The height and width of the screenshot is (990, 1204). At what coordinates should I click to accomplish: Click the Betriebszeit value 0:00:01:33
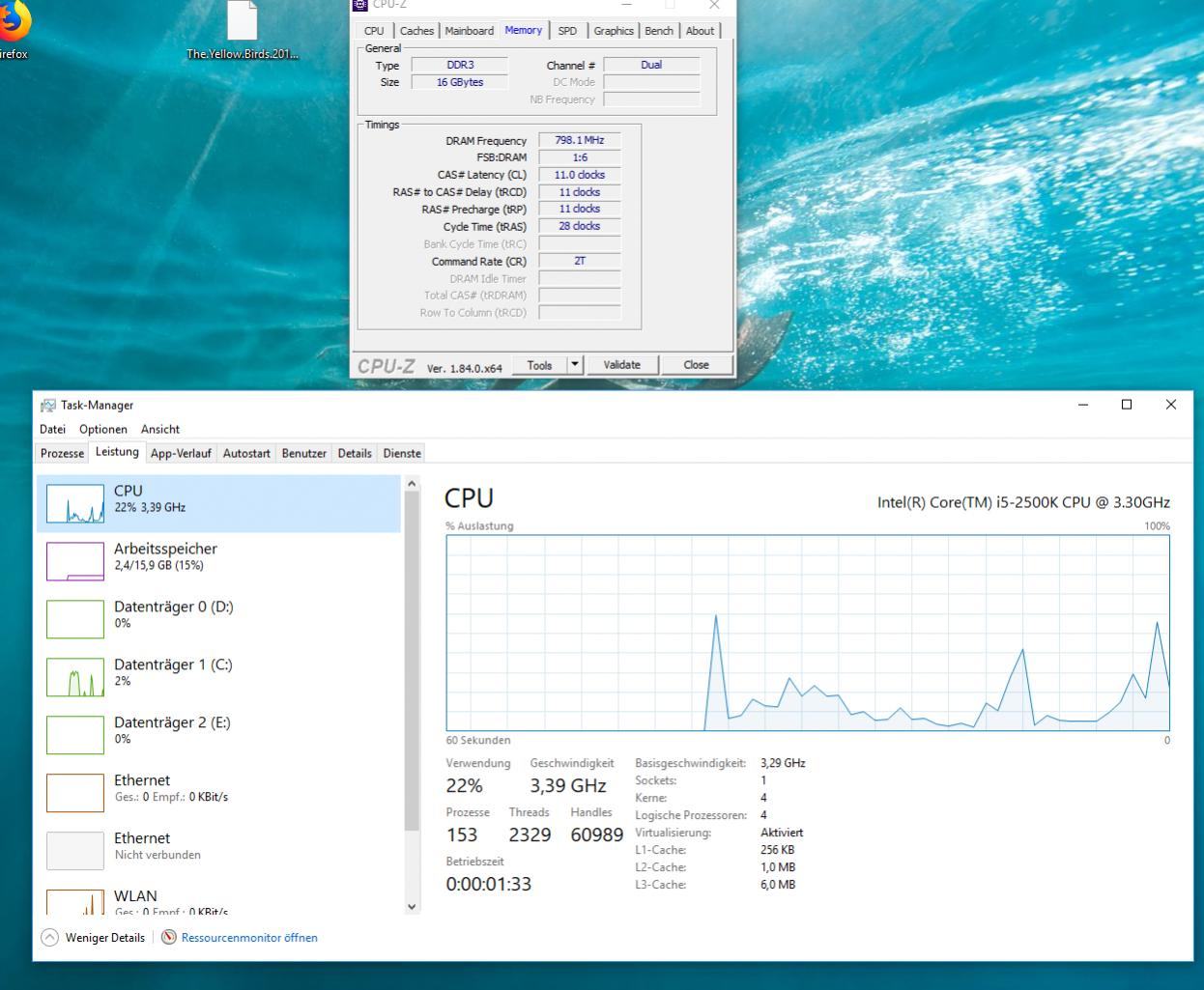click(489, 884)
